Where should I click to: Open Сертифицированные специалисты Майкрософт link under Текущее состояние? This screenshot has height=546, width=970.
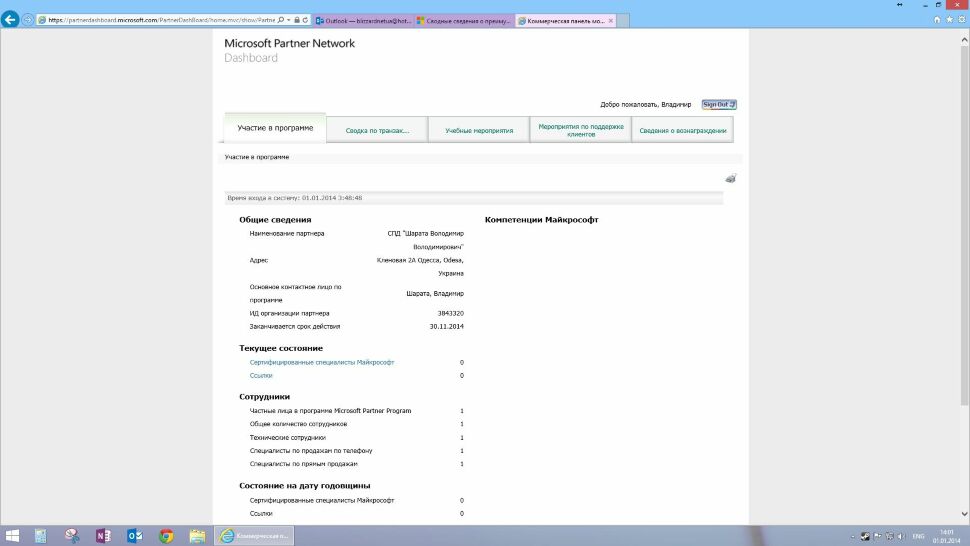[x=321, y=362]
